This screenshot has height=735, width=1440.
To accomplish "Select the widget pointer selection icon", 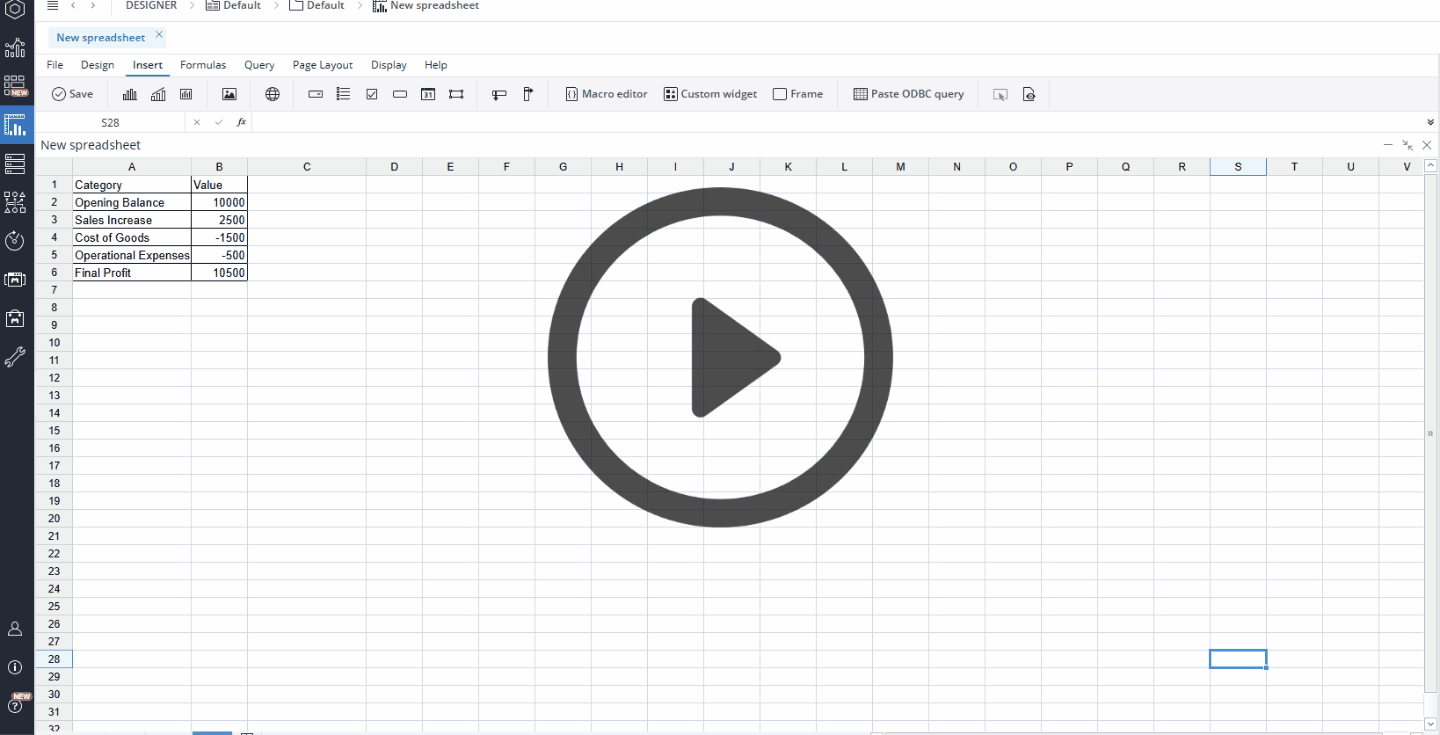I will [1000, 93].
